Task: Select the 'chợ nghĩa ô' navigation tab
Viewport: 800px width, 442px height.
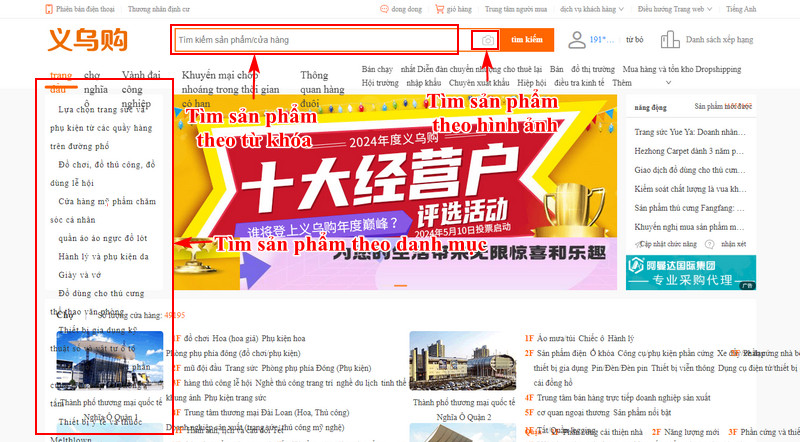Action: point(95,89)
